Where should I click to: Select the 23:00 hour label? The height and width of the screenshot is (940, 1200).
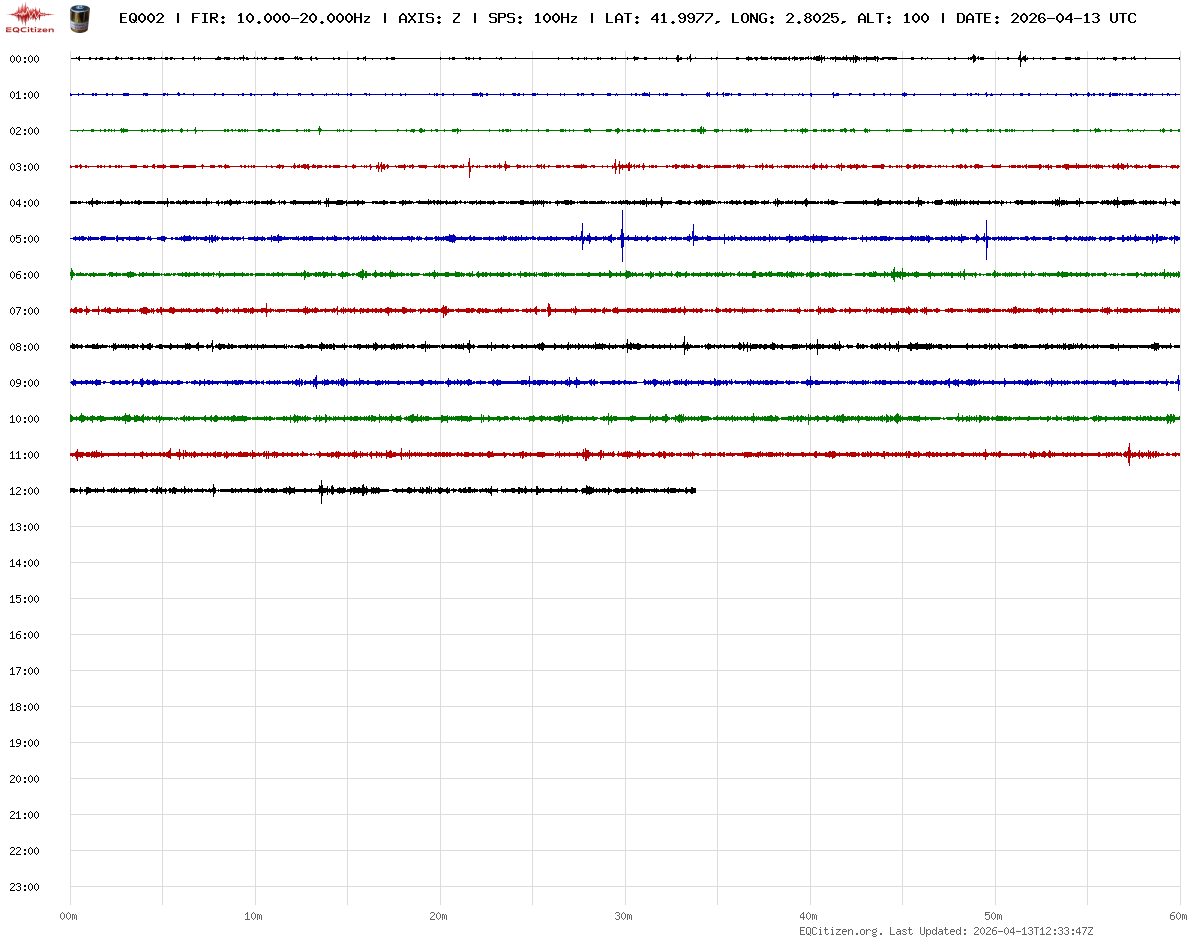24,887
